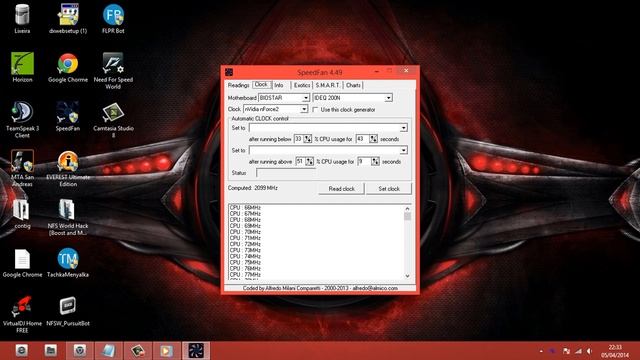The width and height of the screenshot is (640, 360).
Task: Launch dxwebsetup (1) desktop icon
Action: pyautogui.click(x=68, y=18)
